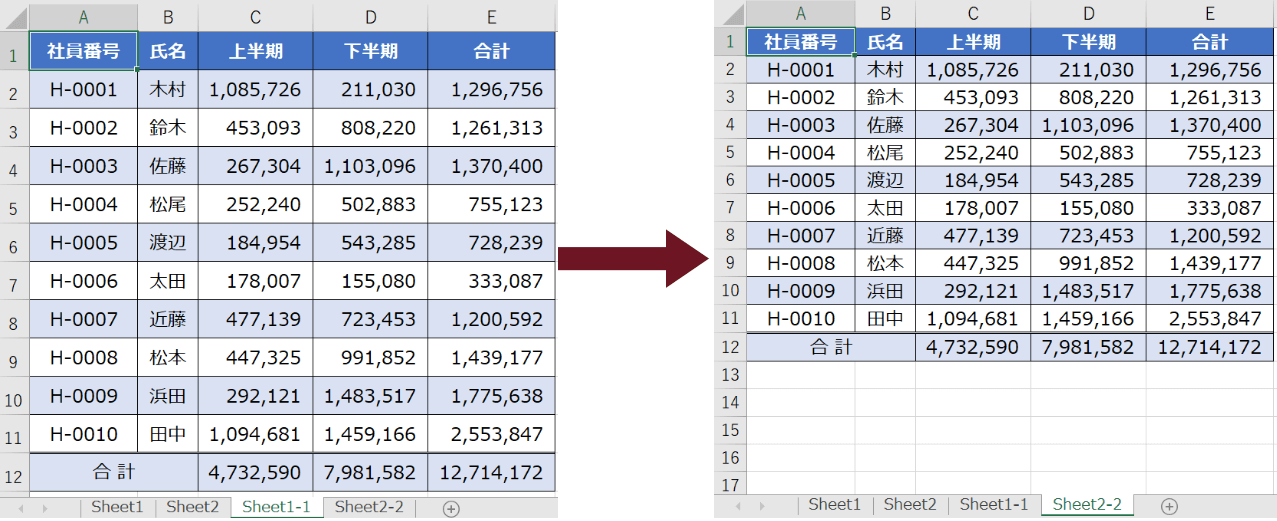Click the 社員番号 header cell in left spreadsheet
Screen dimensions: 1277x521
coord(84,51)
